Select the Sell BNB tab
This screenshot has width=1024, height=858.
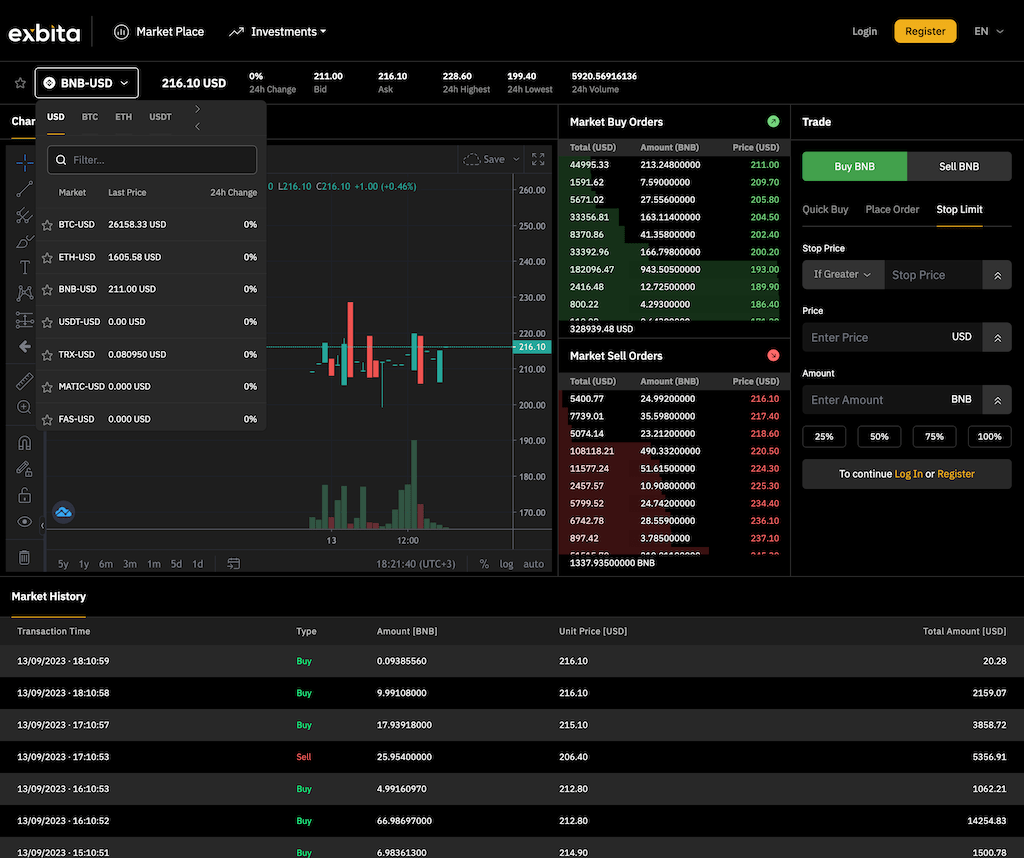(x=959, y=167)
